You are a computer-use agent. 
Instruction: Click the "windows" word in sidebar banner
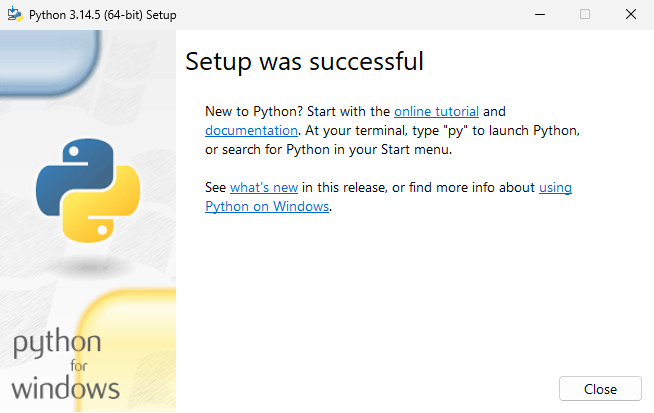[x=65, y=388]
